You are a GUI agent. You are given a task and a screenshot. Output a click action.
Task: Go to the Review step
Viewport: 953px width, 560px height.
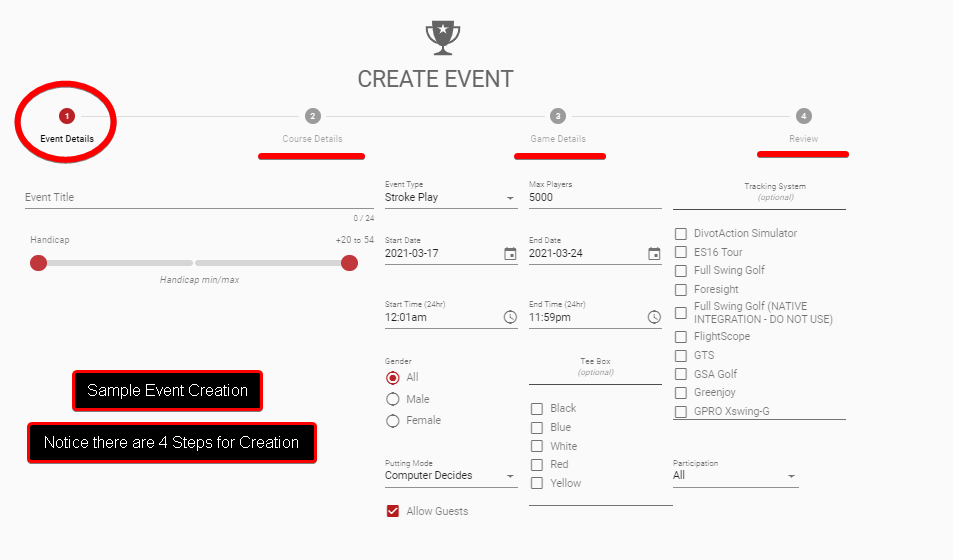coord(803,139)
